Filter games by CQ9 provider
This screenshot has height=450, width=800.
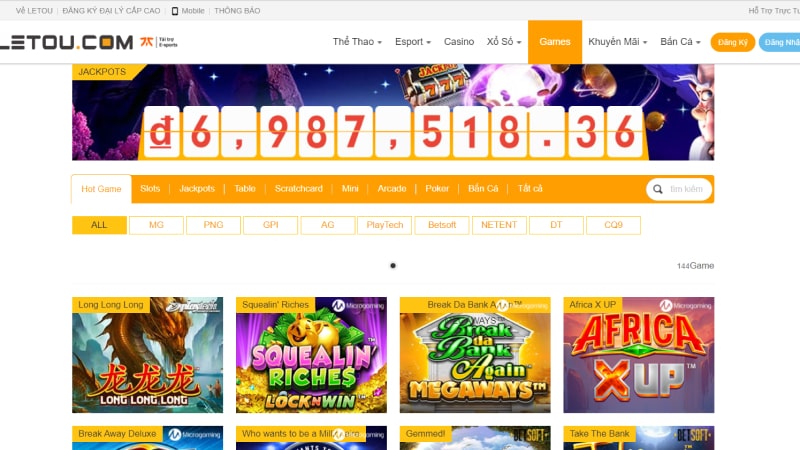(613, 225)
